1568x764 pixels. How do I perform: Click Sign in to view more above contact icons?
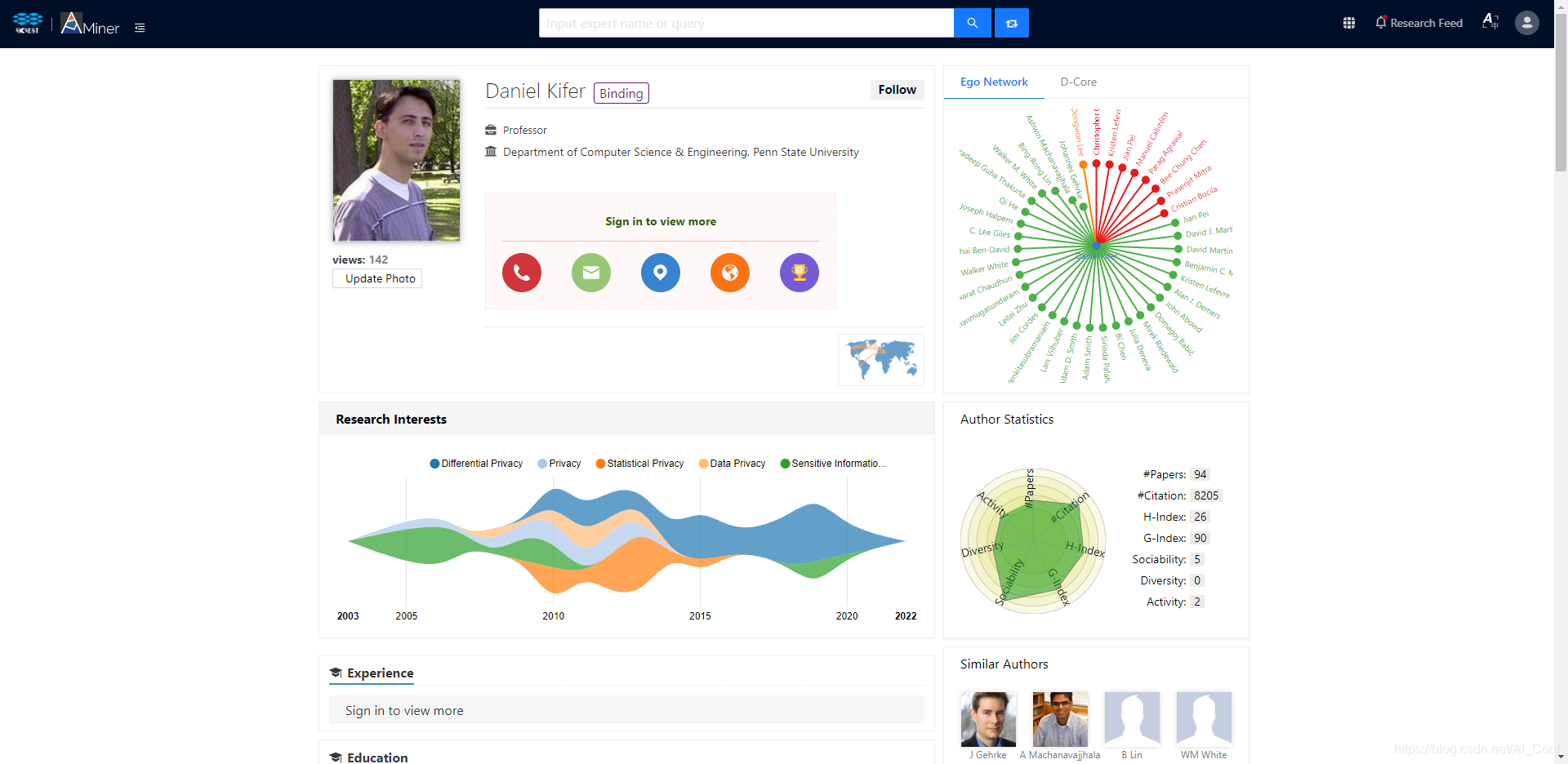pyautogui.click(x=661, y=221)
